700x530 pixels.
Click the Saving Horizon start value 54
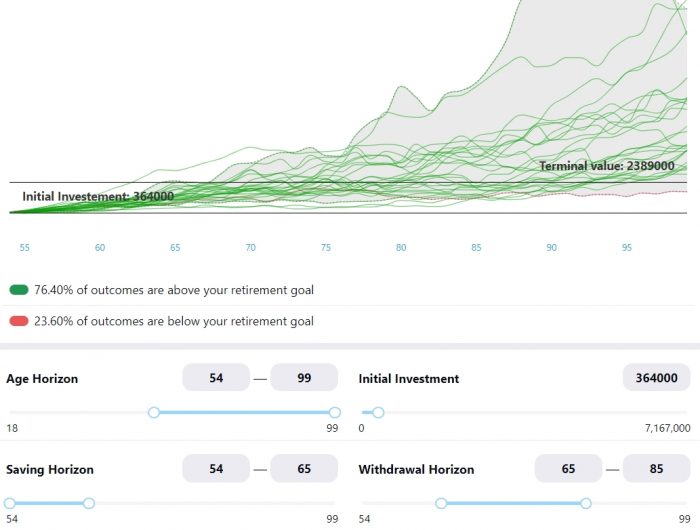tap(216, 469)
